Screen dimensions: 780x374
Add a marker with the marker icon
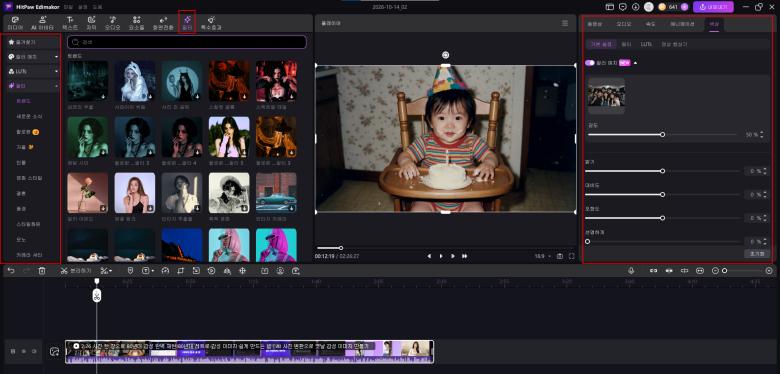pyautogui.click(x=130, y=271)
